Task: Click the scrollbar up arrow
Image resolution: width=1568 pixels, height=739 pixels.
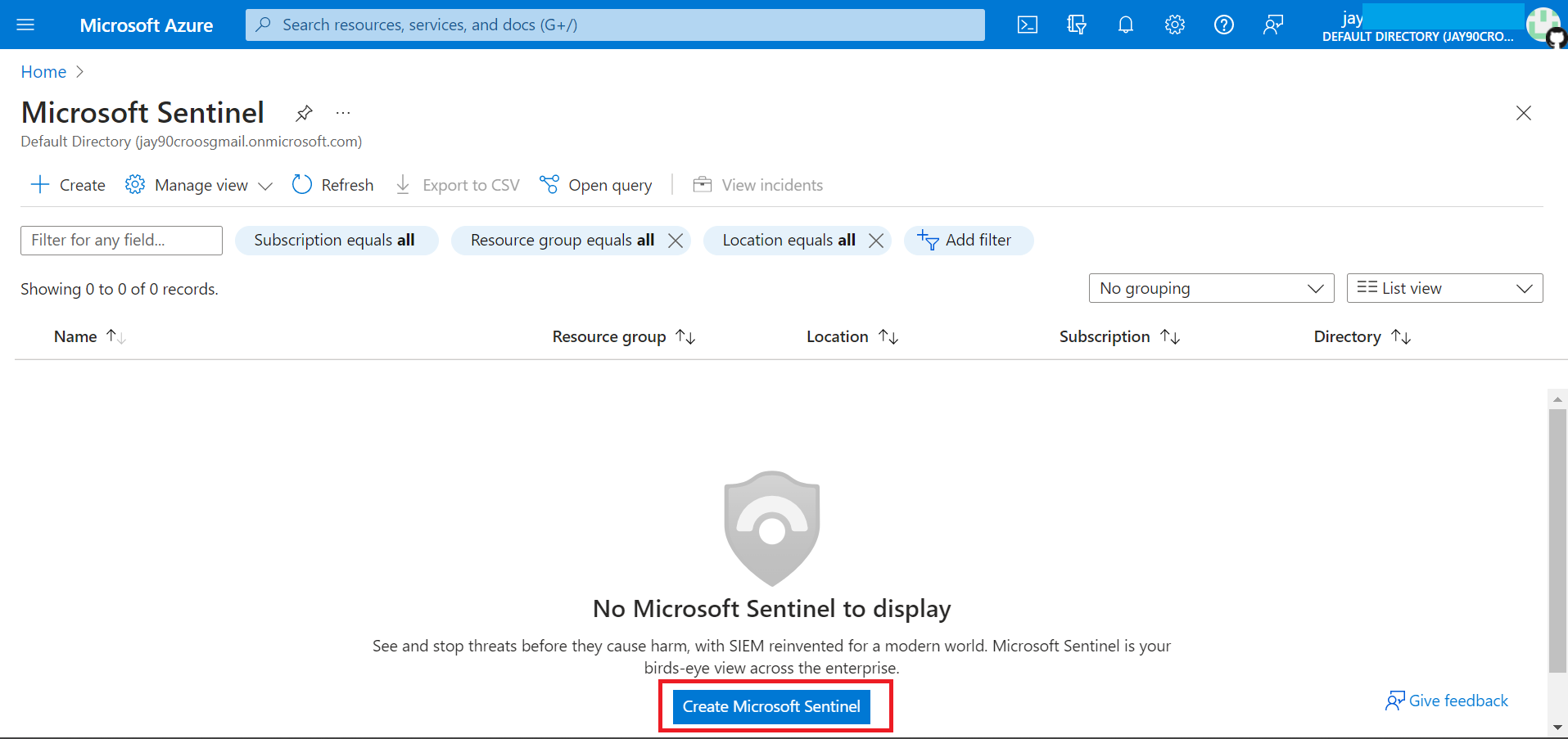Action: coord(1557,399)
